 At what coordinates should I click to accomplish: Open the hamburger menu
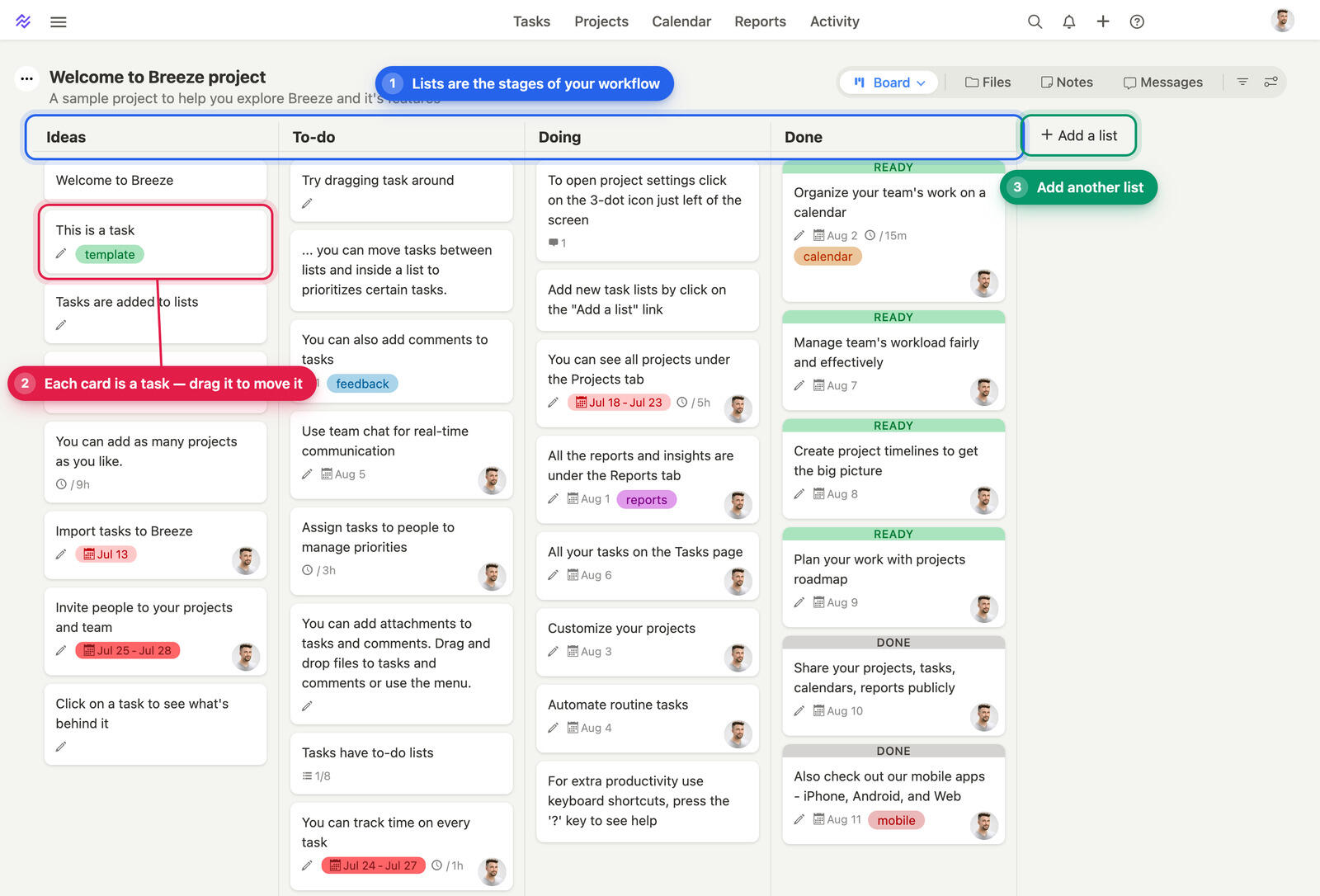point(59,22)
